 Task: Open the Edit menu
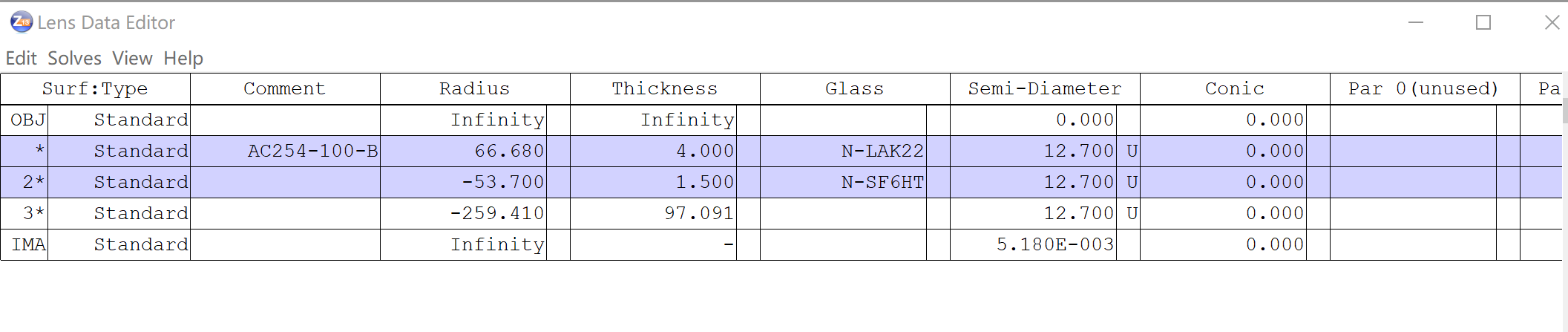coord(21,58)
